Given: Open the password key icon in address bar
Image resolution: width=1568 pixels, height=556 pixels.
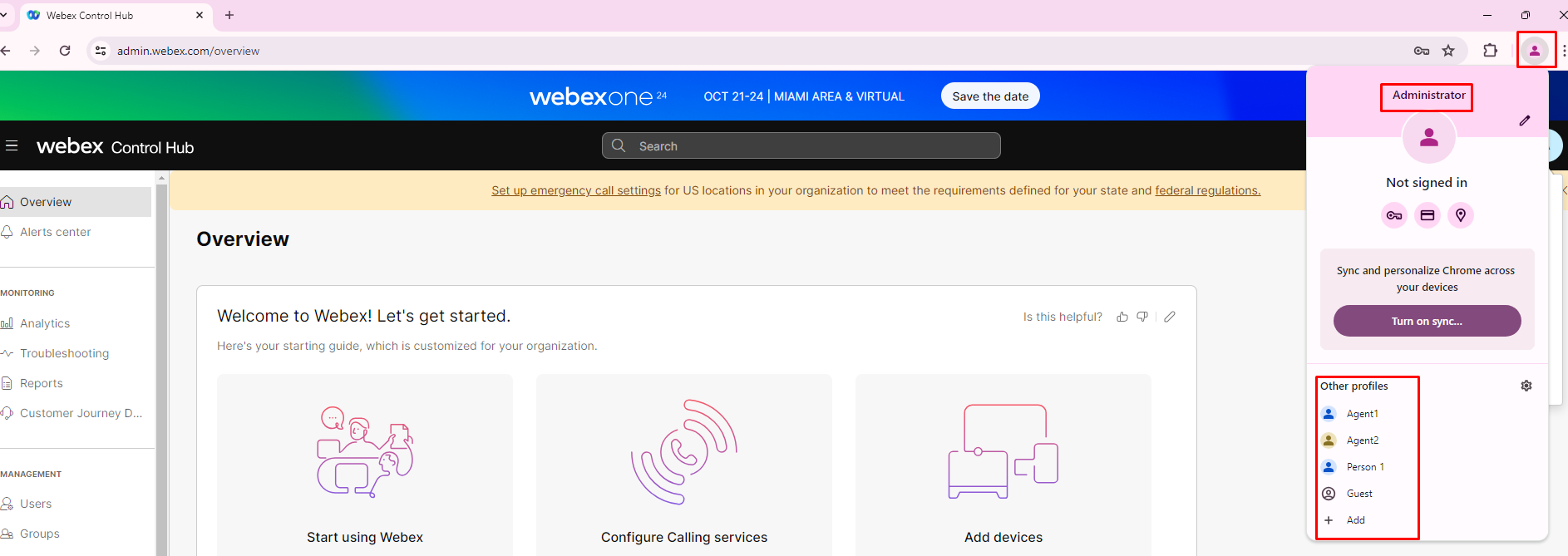Looking at the screenshot, I should (1422, 51).
